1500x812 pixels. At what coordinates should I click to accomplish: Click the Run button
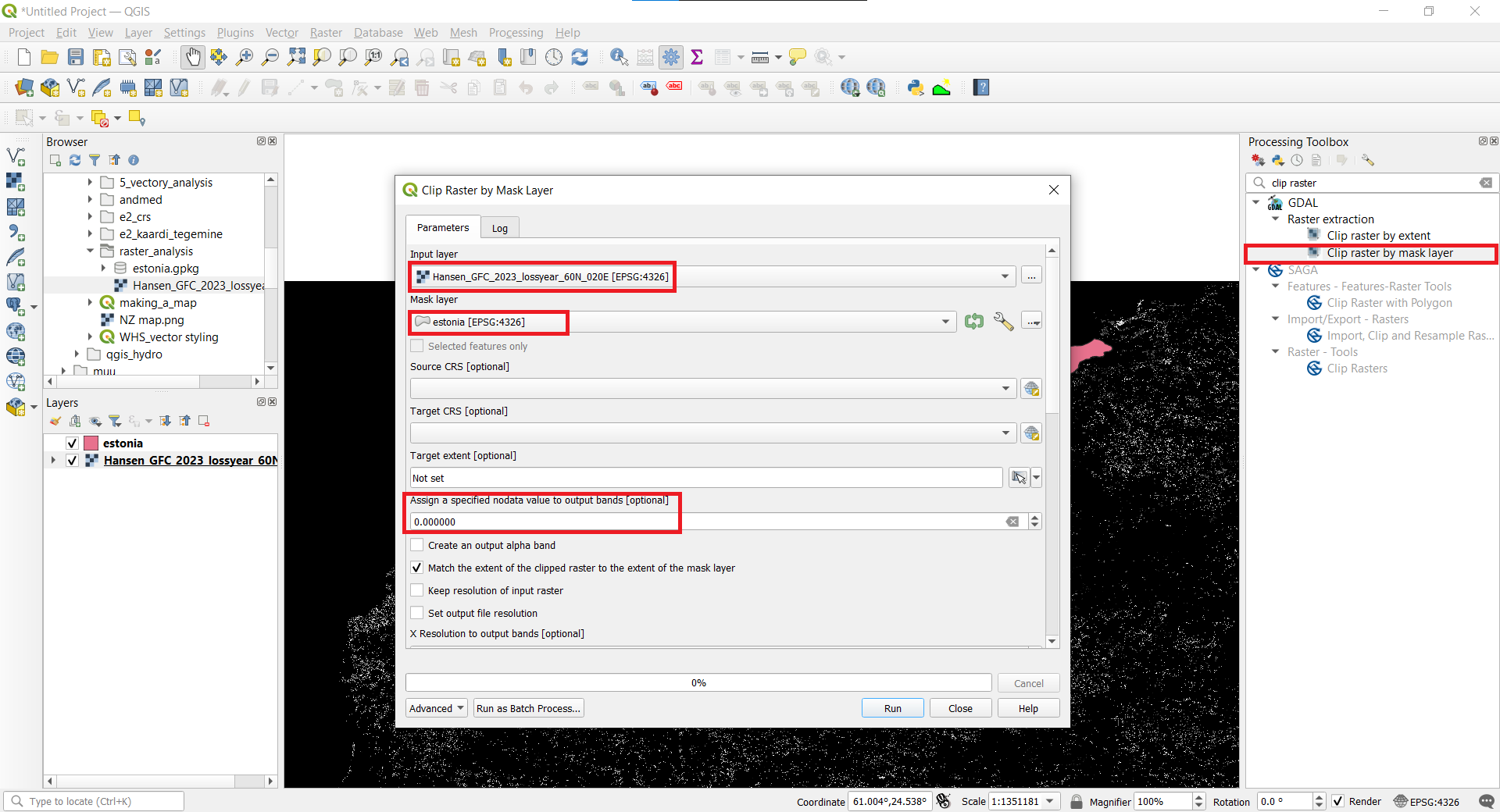(x=892, y=708)
